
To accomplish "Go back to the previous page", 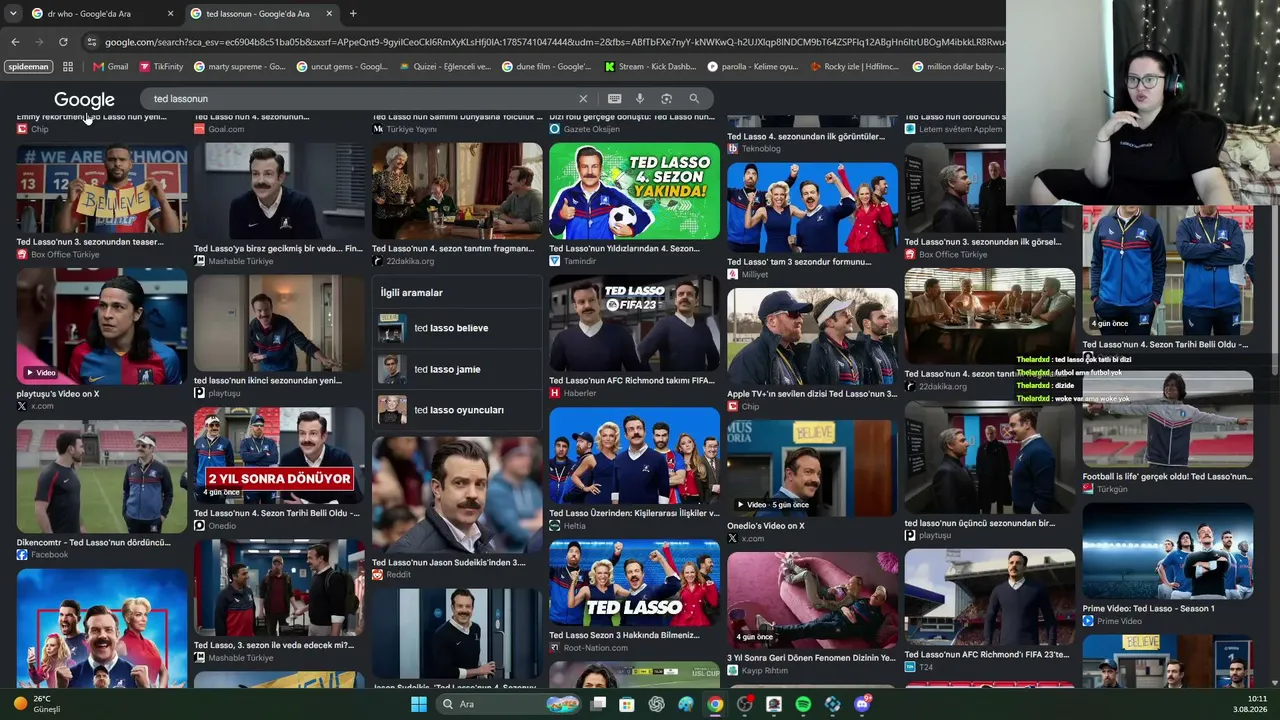I will tap(15, 42).
